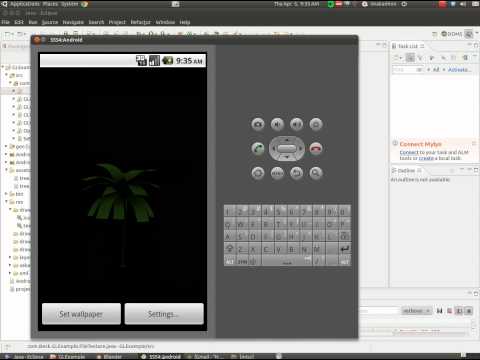This screenshot has height=360, width=480.
Task: Open the Navigate menu
Action: point(73,22)
